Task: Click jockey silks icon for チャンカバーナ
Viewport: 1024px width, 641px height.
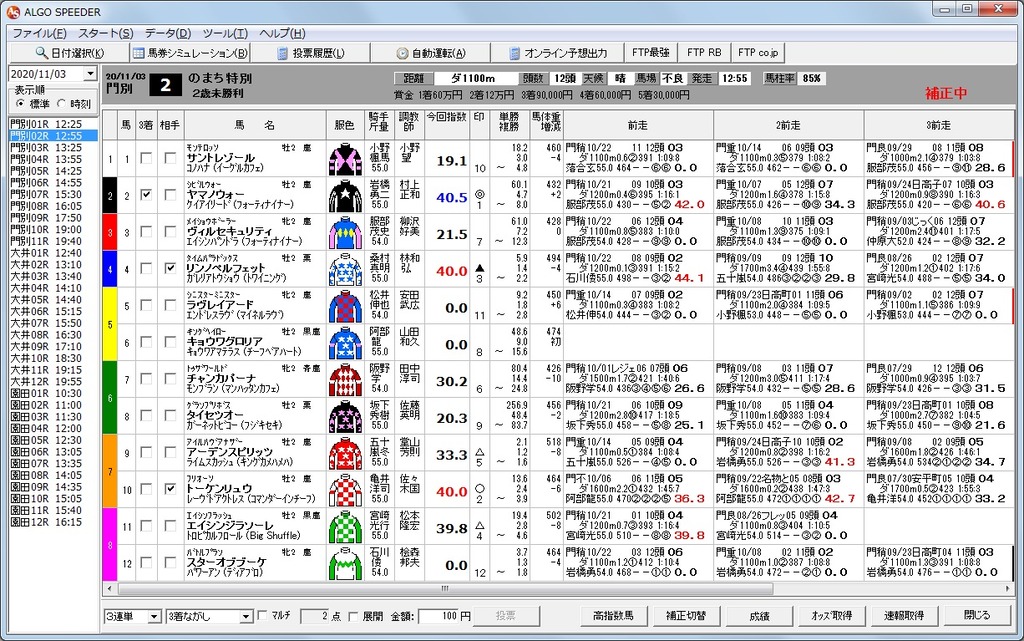Action: (x=345, y=380)
